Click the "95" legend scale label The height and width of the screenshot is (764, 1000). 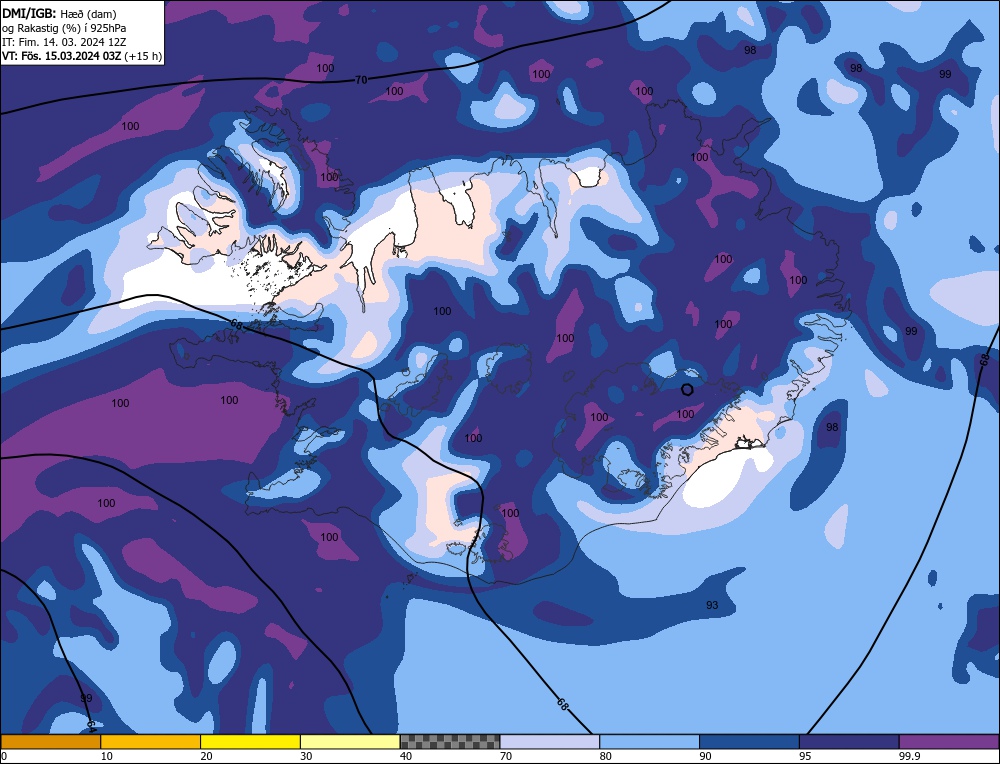pyautogui.click(x=805, y=756)
